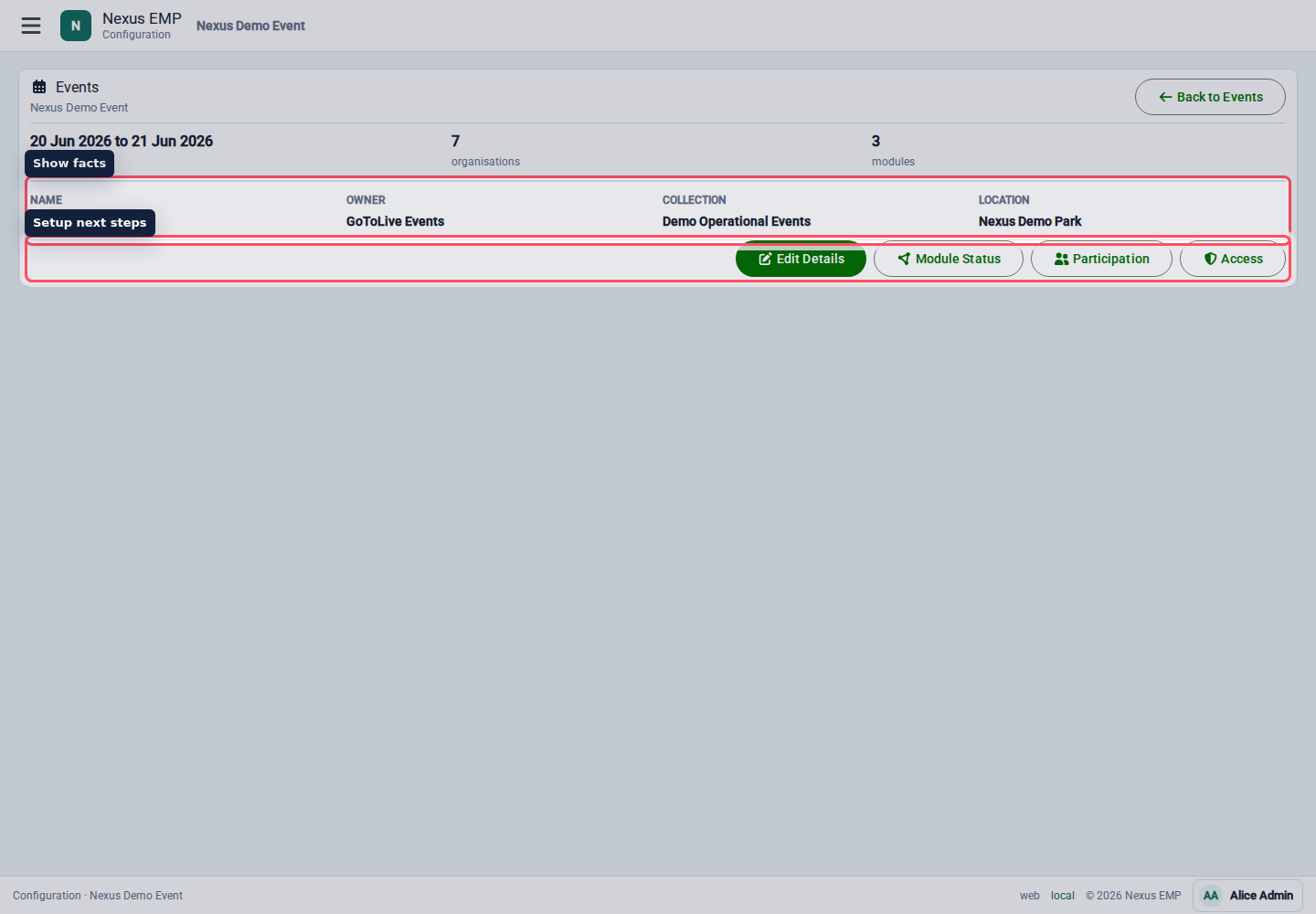Click the '20 Jun 2026 to 21 Jun 2026' date
The height and width of the screenshot is (914, 1316).
tap(122, 141)
